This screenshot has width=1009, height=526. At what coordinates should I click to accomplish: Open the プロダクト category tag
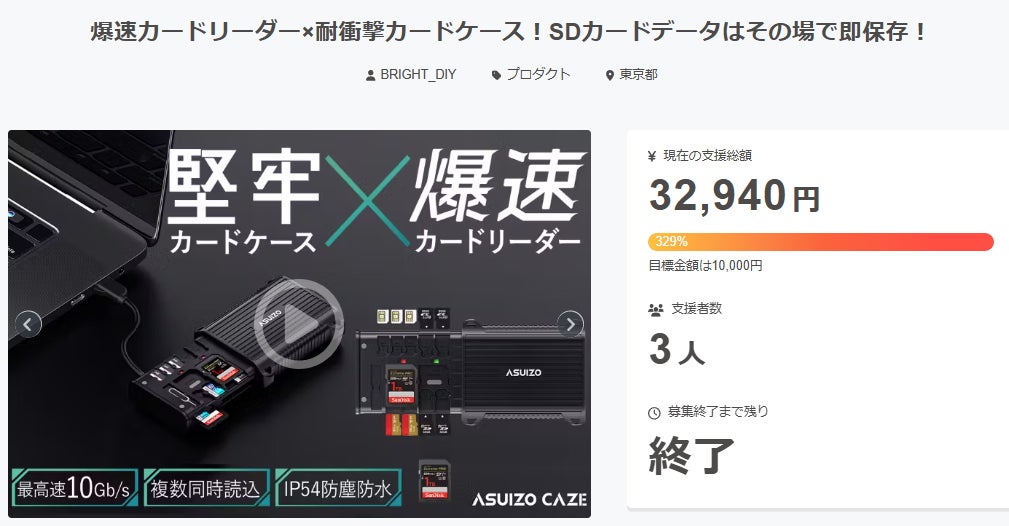tap(538, 75)
